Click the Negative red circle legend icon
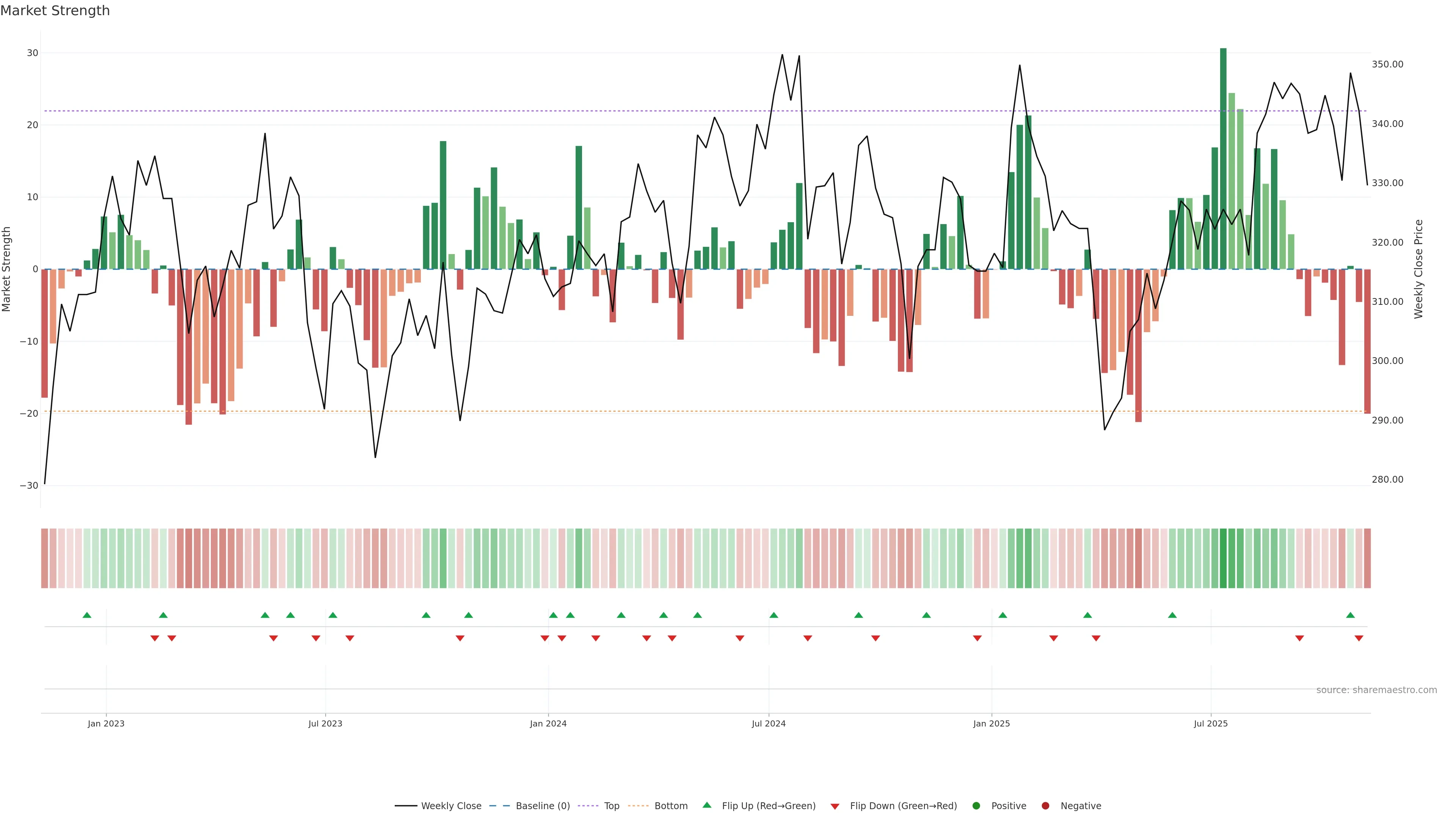Viewport: 1456px width, 819px height. click(1045, 806)
